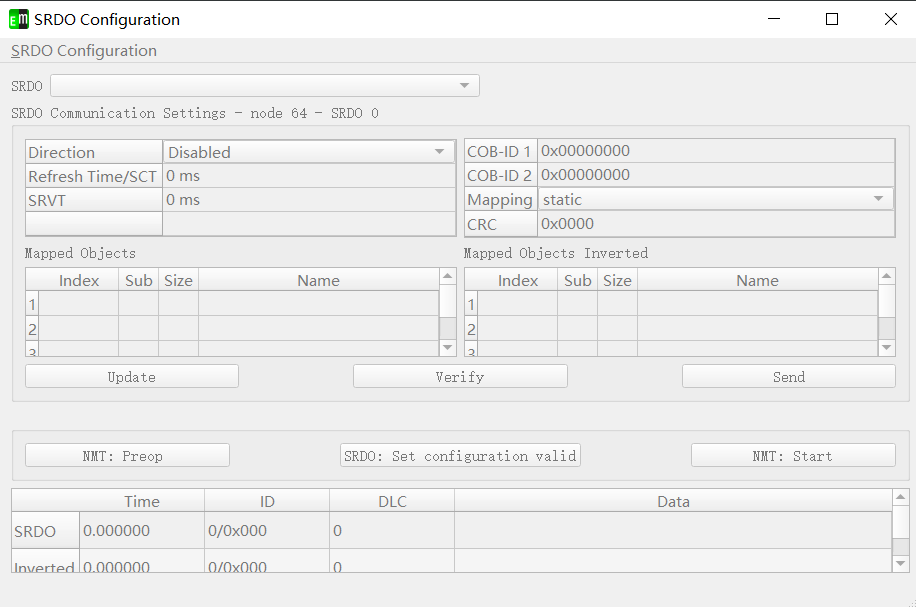Click the Mapping label cell
Screen dimensions: 916x607
(501, 199)
